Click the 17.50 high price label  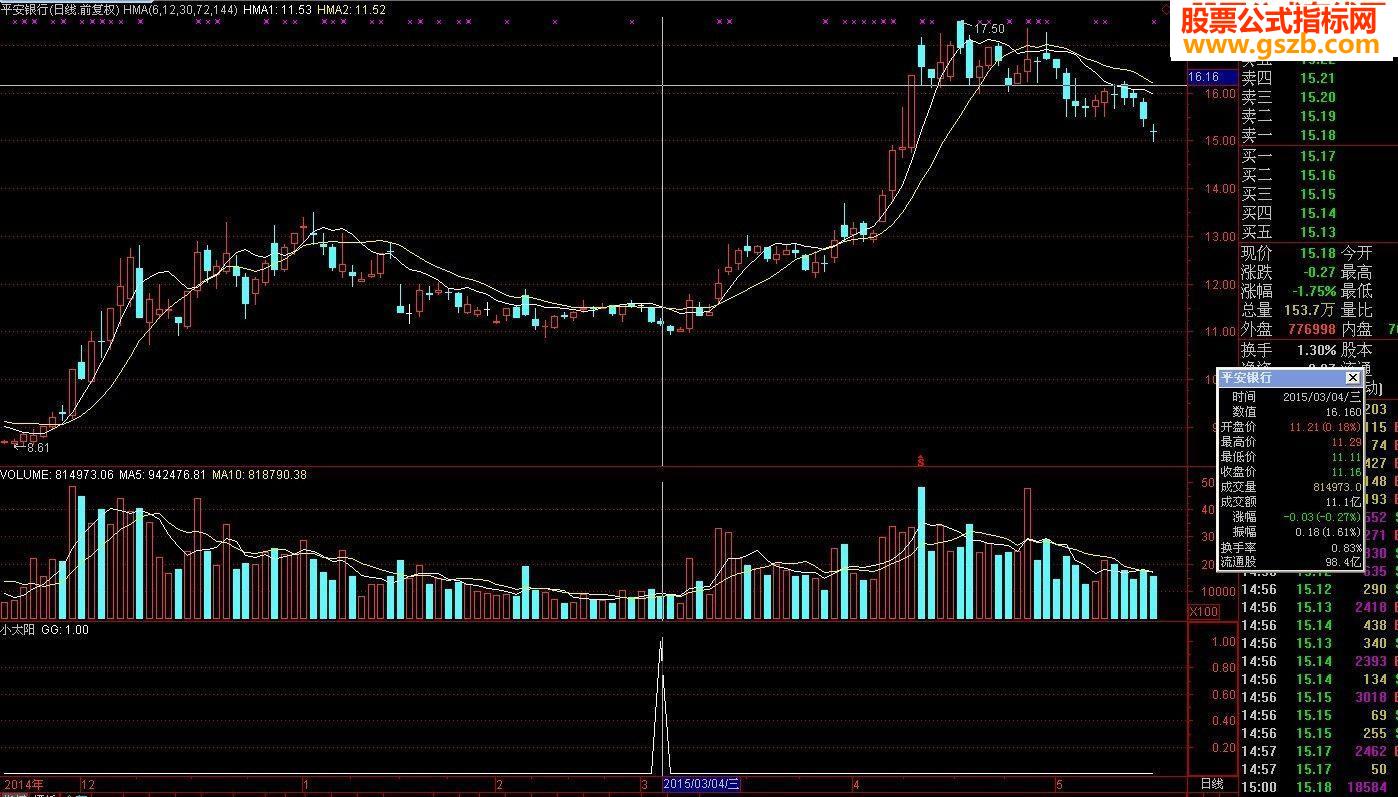(x=989, y=29)
